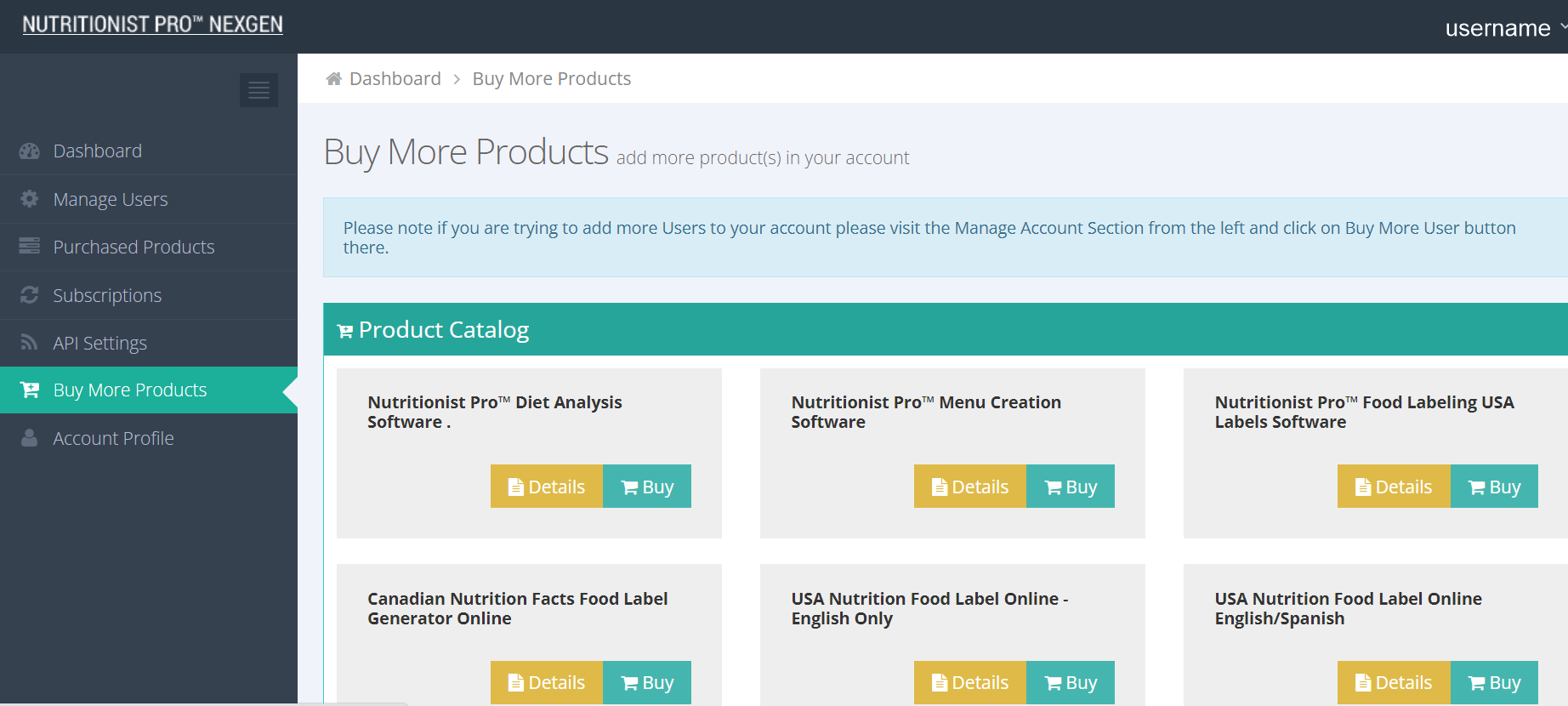The height and width of the screenshot is (706, 1568).
Task: Click Canadian Nutrition Facts Food Label Generator title
Action: point(518,608)
